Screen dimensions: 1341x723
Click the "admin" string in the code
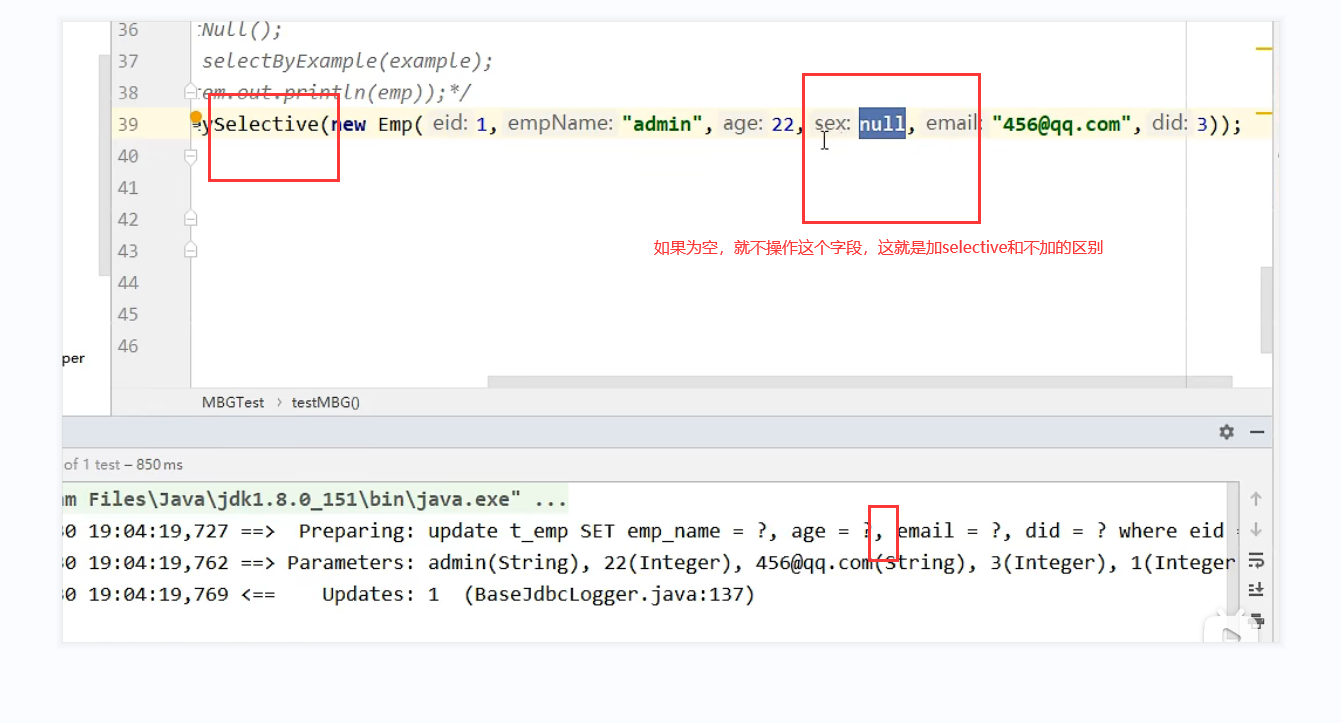[663, 124]
